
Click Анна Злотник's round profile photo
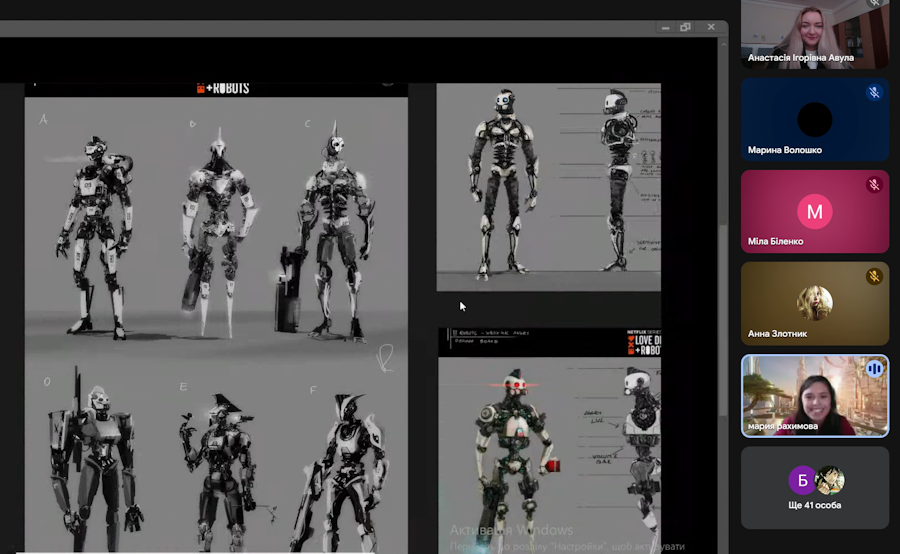[x=814, y=303]
